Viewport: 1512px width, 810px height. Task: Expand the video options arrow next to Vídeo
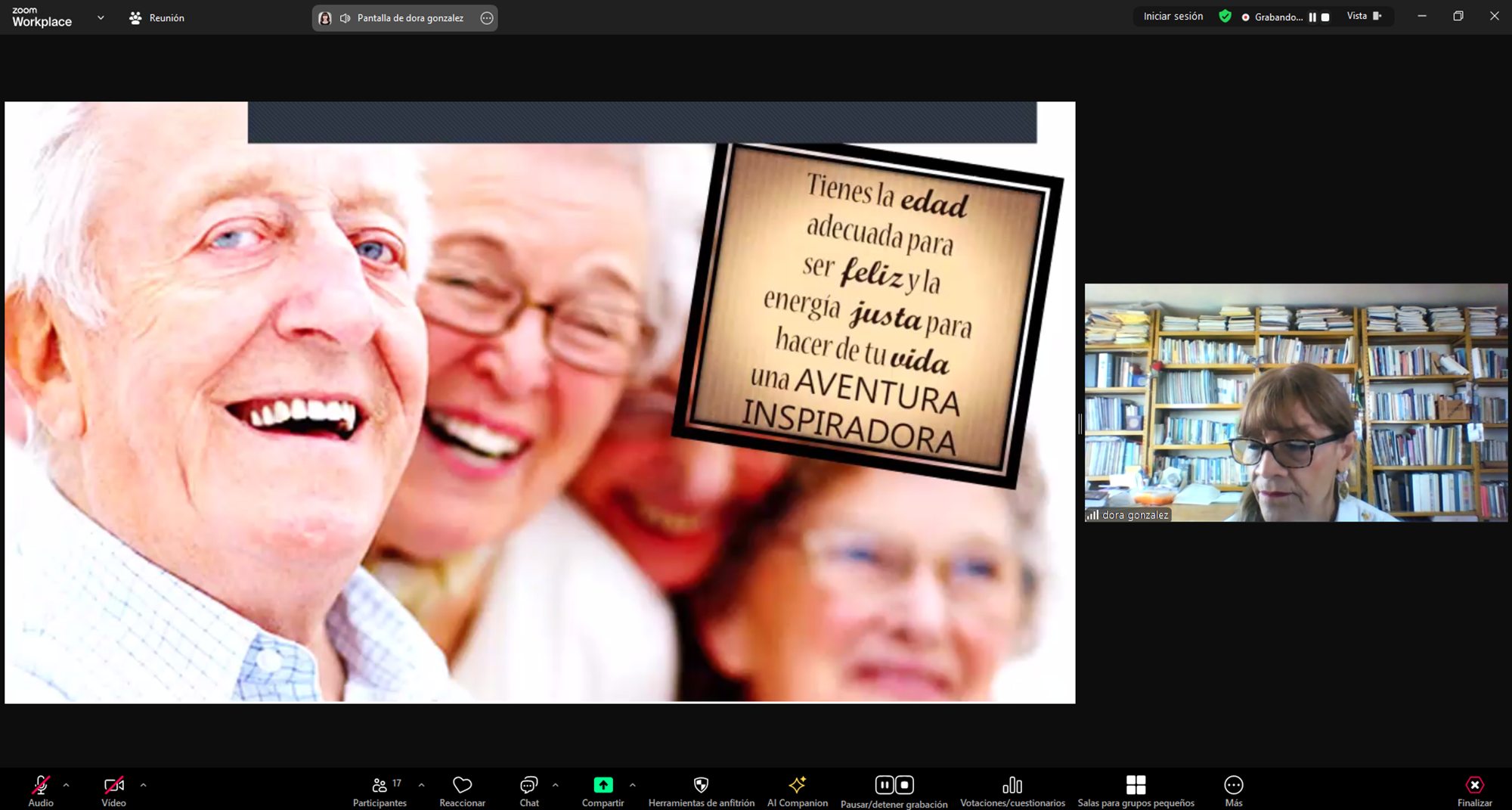pyautogui.click(x=143, y=785)
